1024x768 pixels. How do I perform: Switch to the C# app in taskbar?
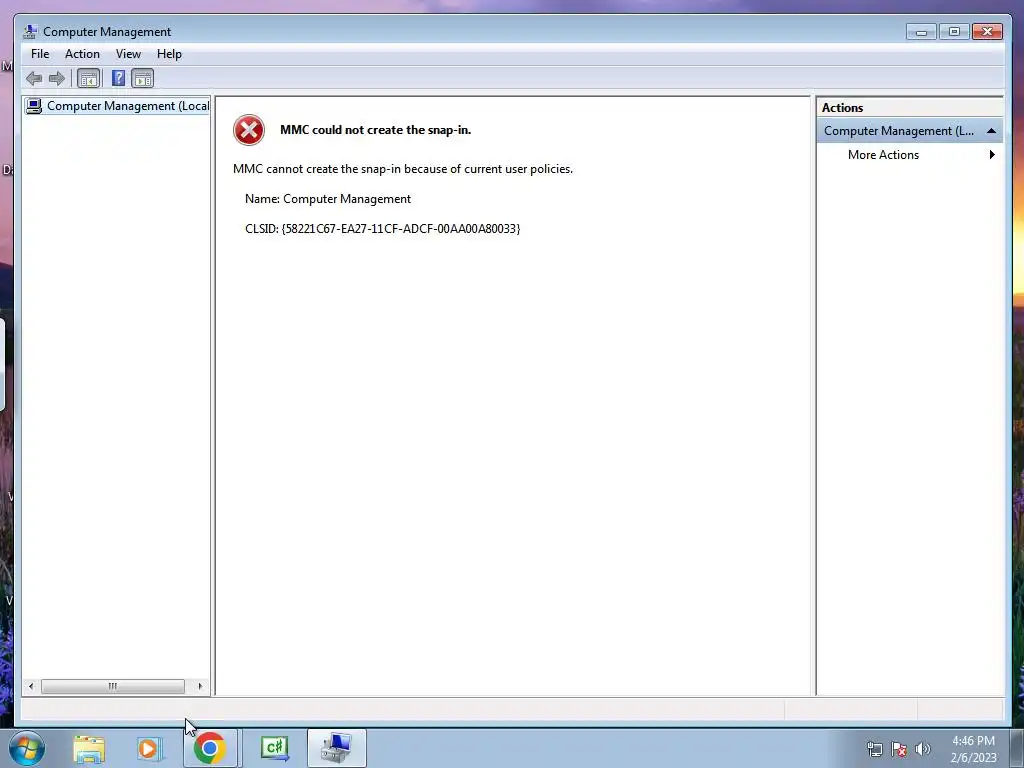coord(274,748)
